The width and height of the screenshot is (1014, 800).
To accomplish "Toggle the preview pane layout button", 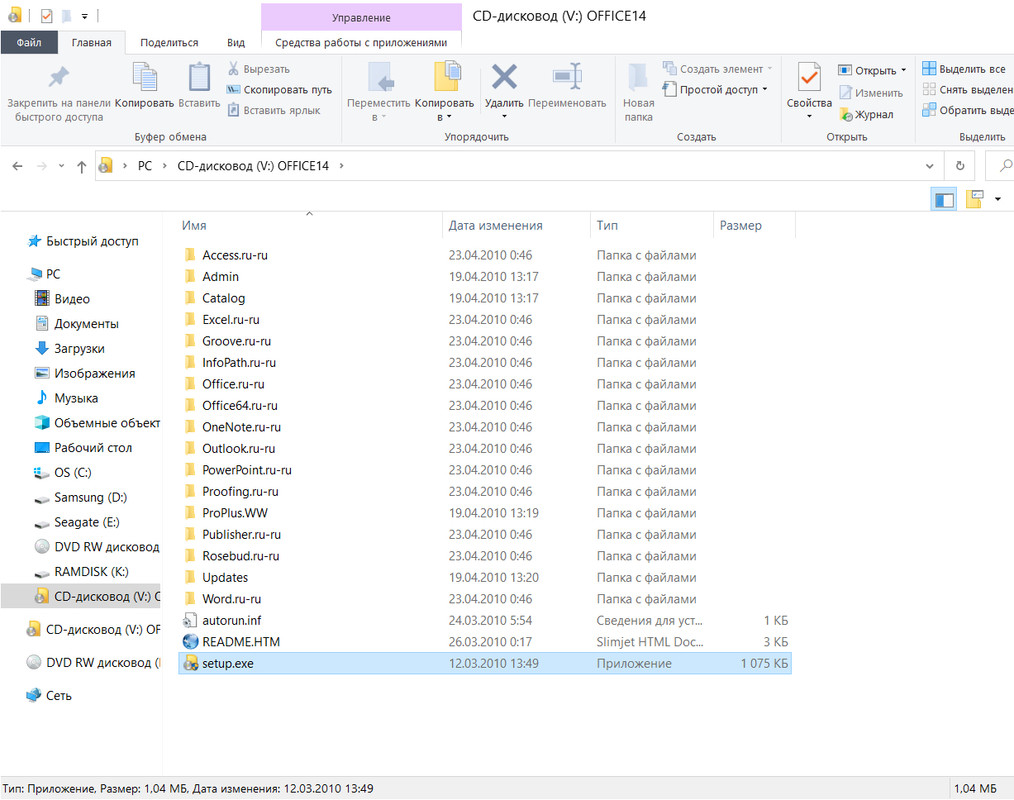I will click(944, 199).
